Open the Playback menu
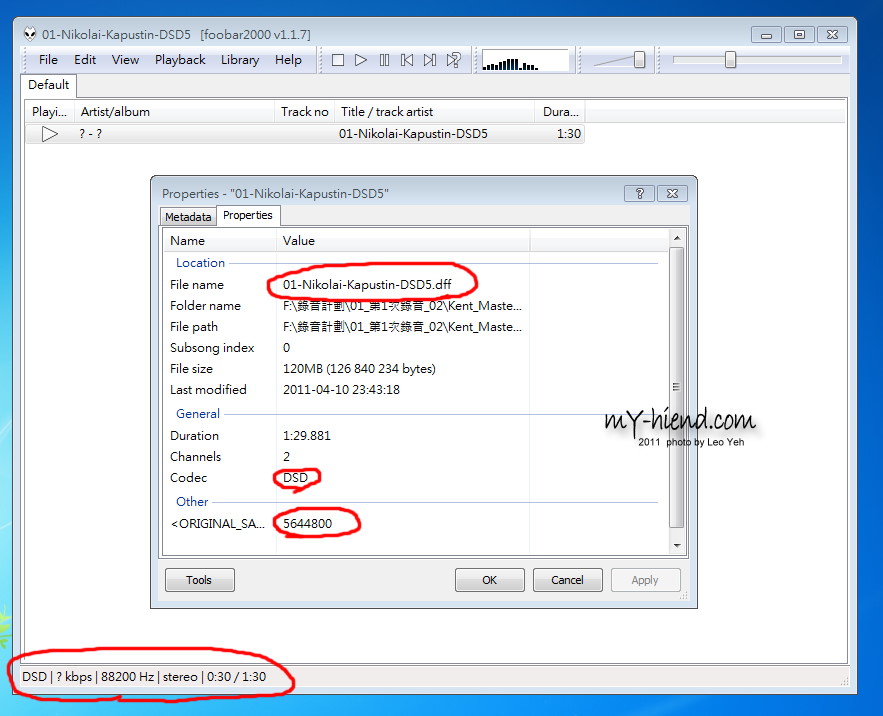The width and height of the screenshot is (883, 716). tap(180, 60)
